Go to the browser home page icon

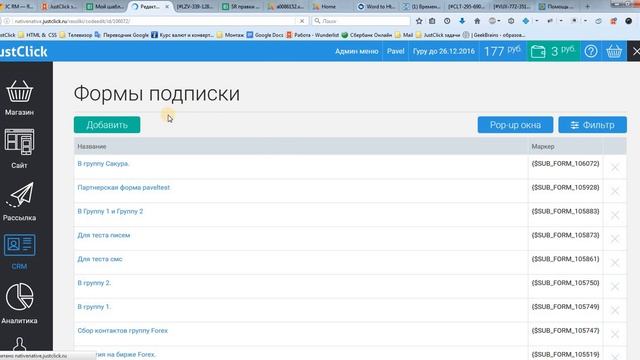tap(477, 21)
